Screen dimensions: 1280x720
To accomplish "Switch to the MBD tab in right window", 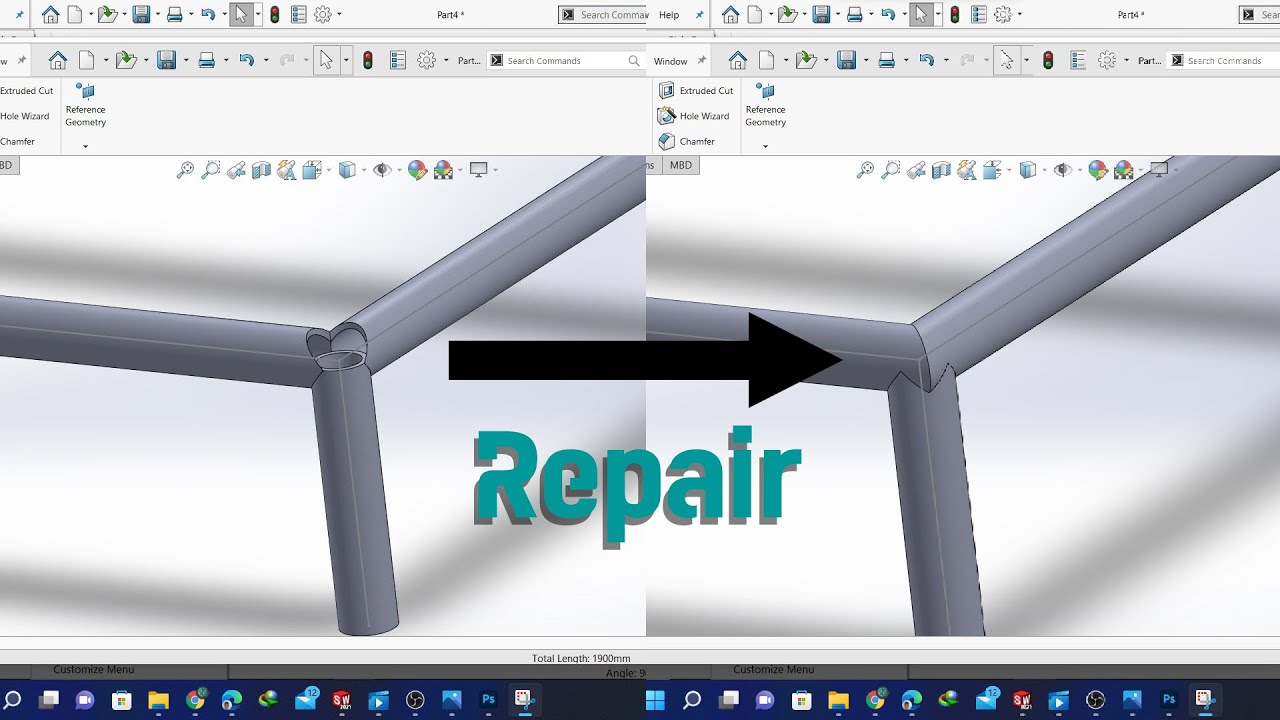I will click(x=681, y=165).
